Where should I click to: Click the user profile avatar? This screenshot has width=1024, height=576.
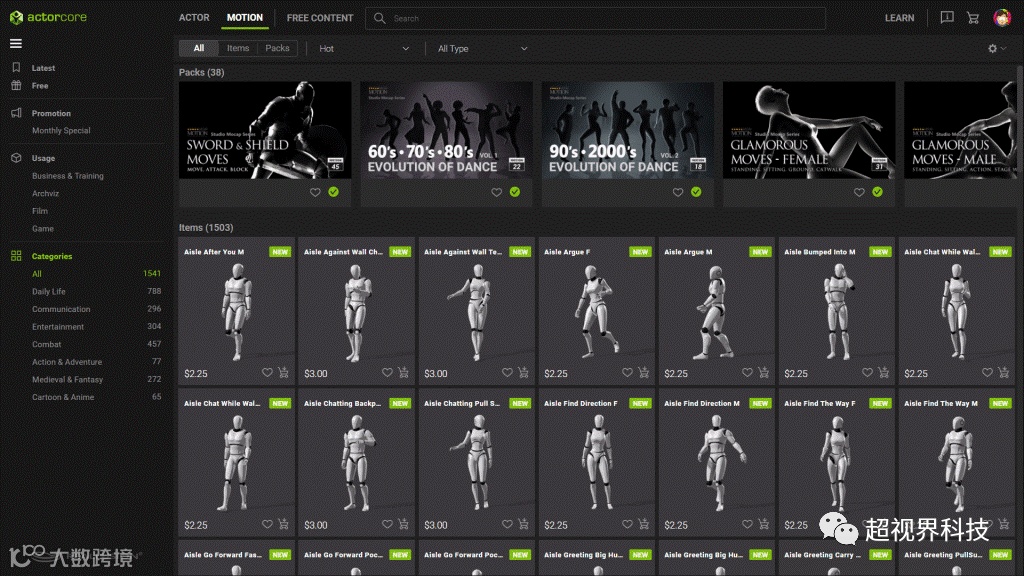tap(1001, 18)
